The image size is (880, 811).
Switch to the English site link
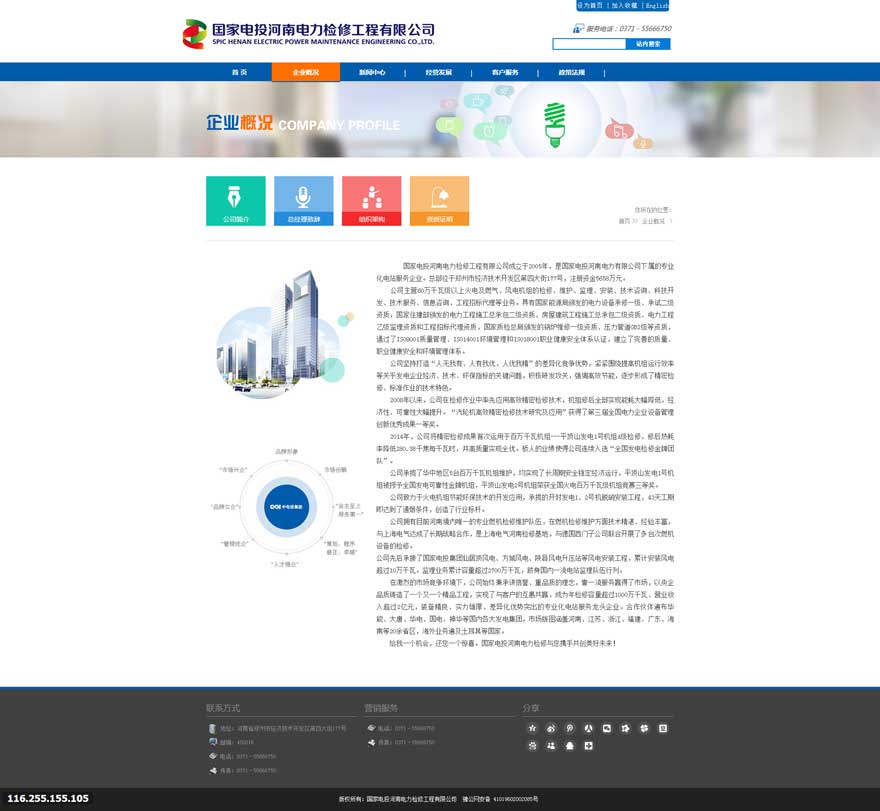click(x=657, y=5)
